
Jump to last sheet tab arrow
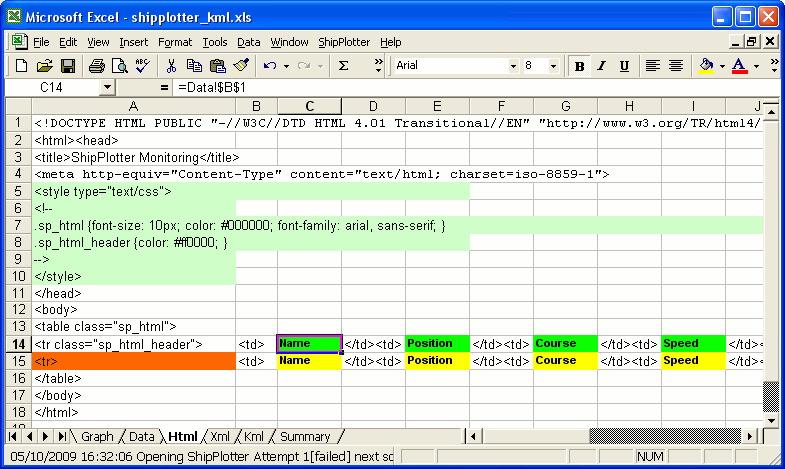pyautogui.click(x=62, y=436)
